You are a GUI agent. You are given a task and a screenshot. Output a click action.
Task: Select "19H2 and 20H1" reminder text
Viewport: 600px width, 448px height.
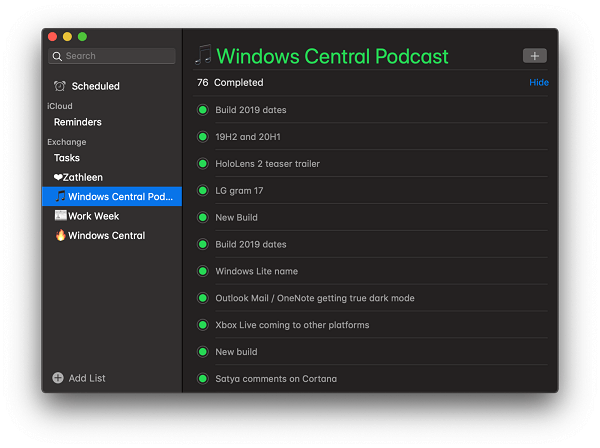coord(248,137)
